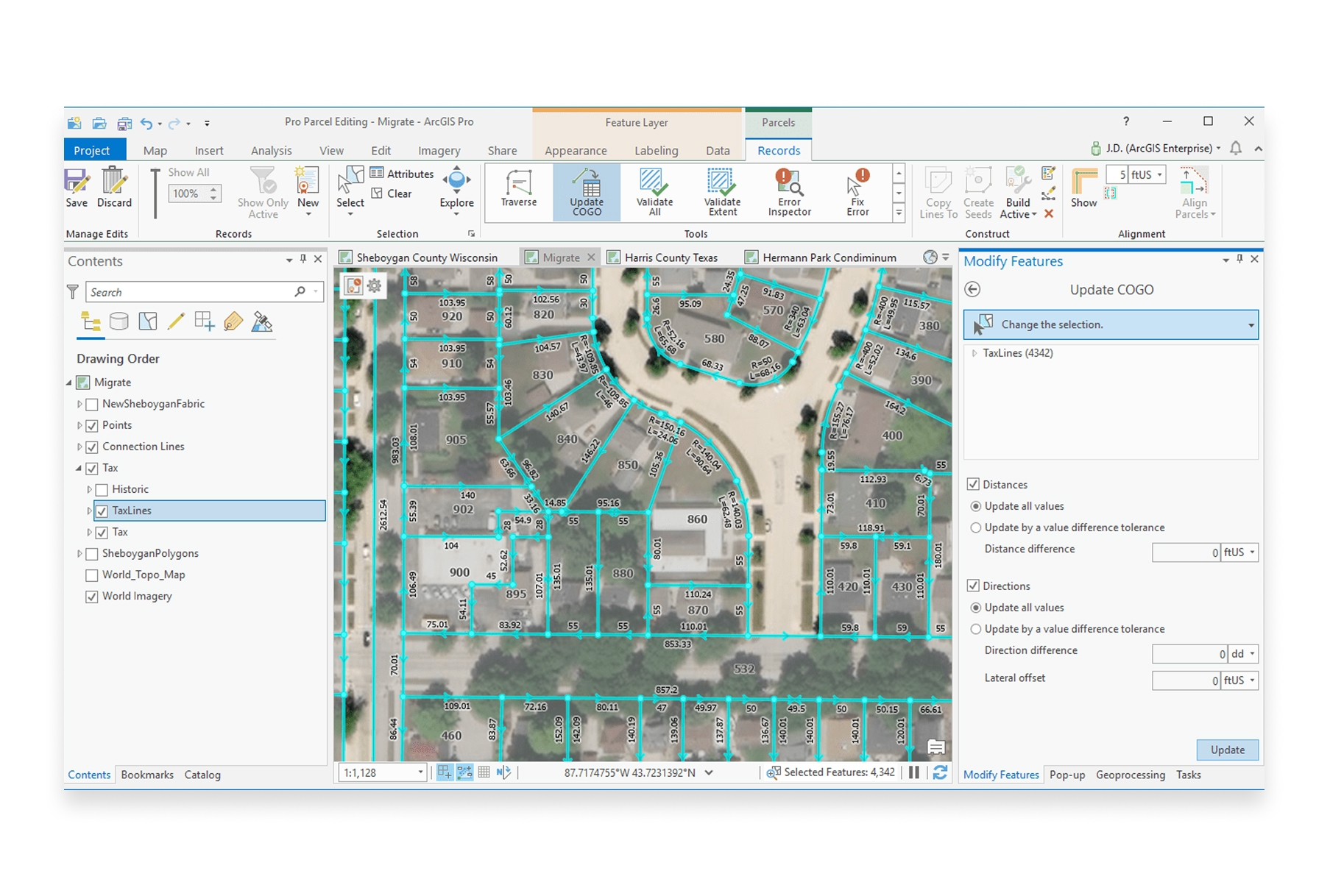Image resolution: width=1330 pixels, height=896 pixels.
Task: Toggle the Historic layer visibility checkbox
Action: [101, 488]
